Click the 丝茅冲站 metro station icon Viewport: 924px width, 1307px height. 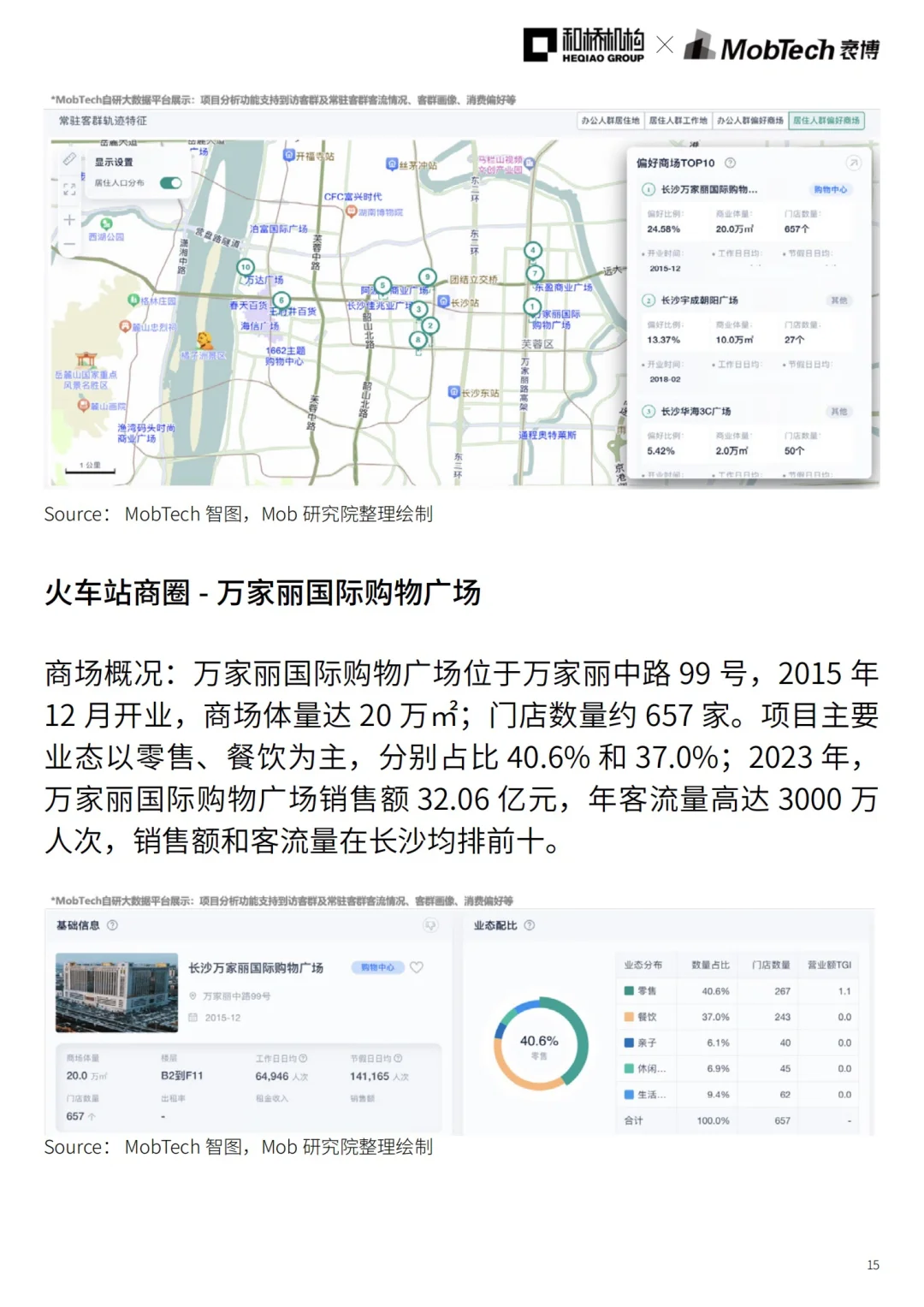pyautogui.click(x=392, y=163)
